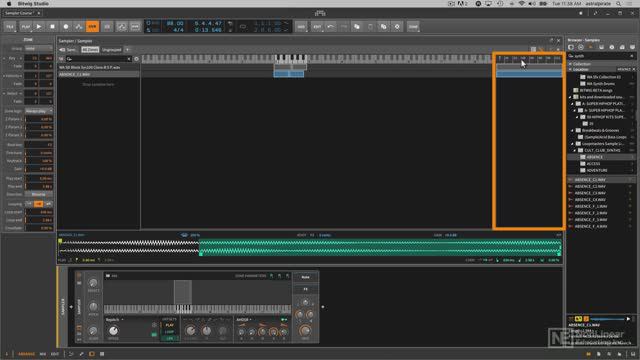
Task: Open zone list settings gear icon
Action: point(136,59)
